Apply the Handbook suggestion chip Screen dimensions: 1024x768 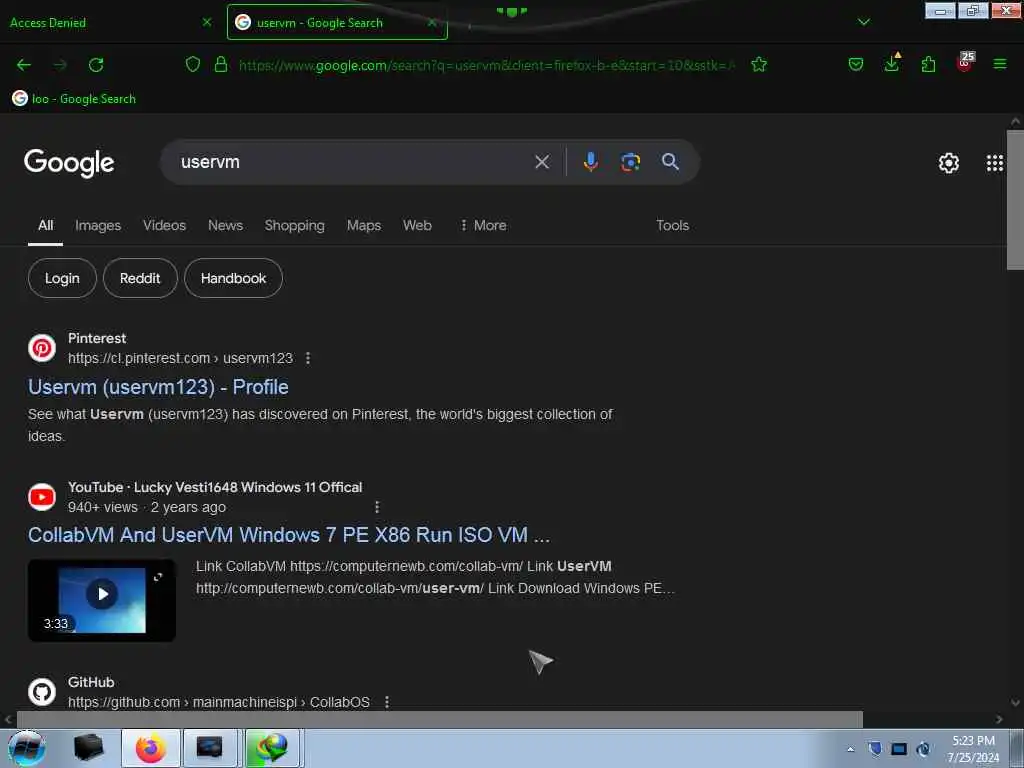click(233, 278)
